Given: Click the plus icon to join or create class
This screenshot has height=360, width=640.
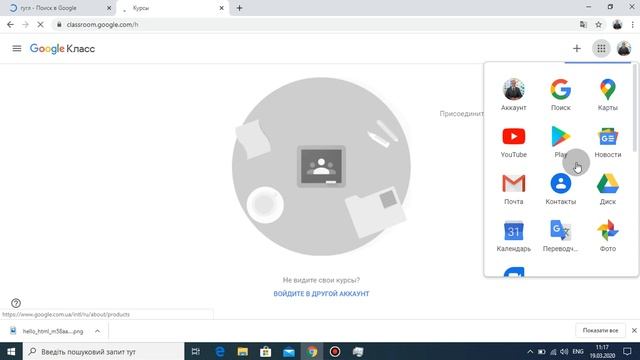Looking at the screenshot, I should point(576,49).
